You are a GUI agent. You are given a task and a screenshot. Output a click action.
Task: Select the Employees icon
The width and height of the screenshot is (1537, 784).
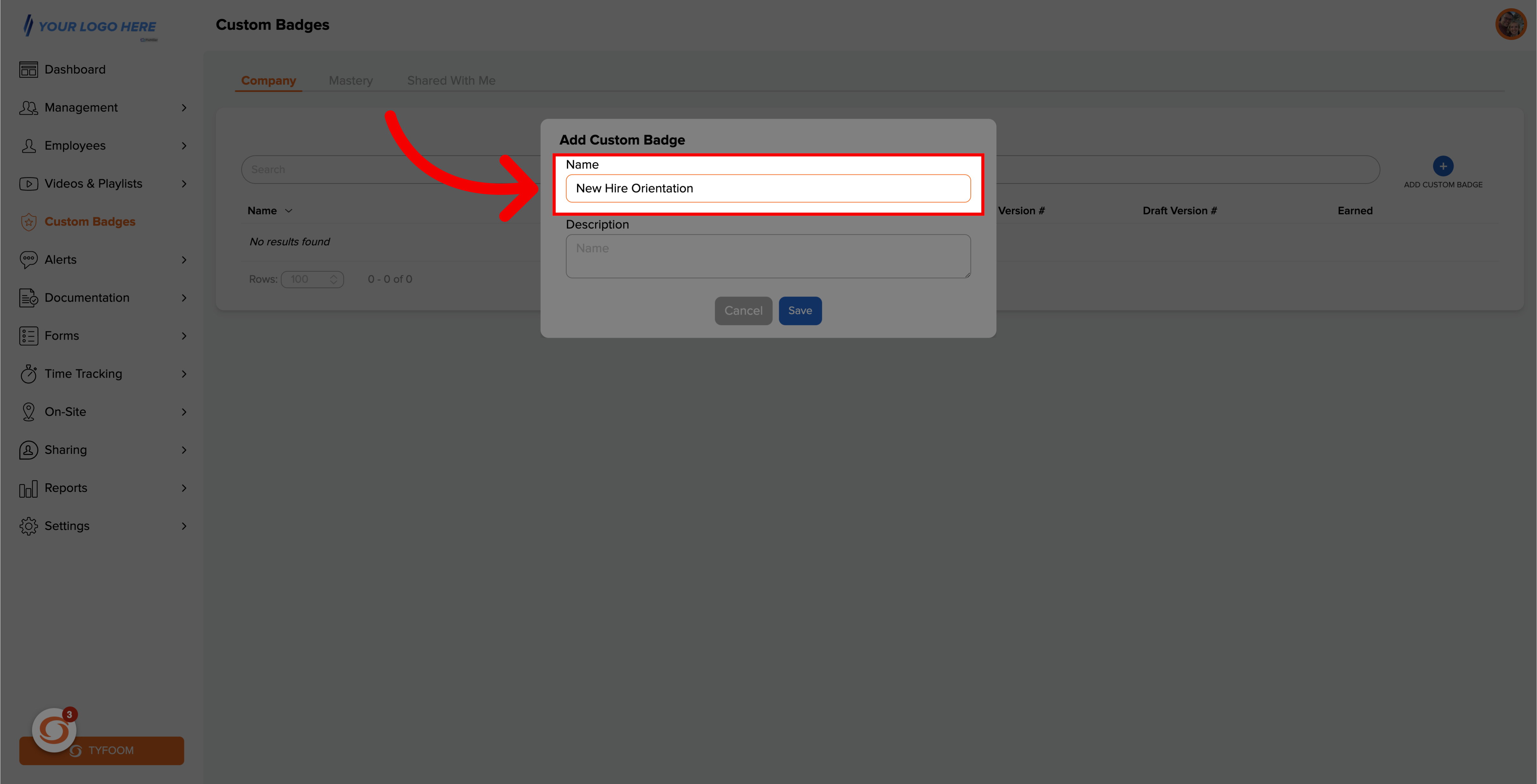pyautogui.click(x=28, y=145)
